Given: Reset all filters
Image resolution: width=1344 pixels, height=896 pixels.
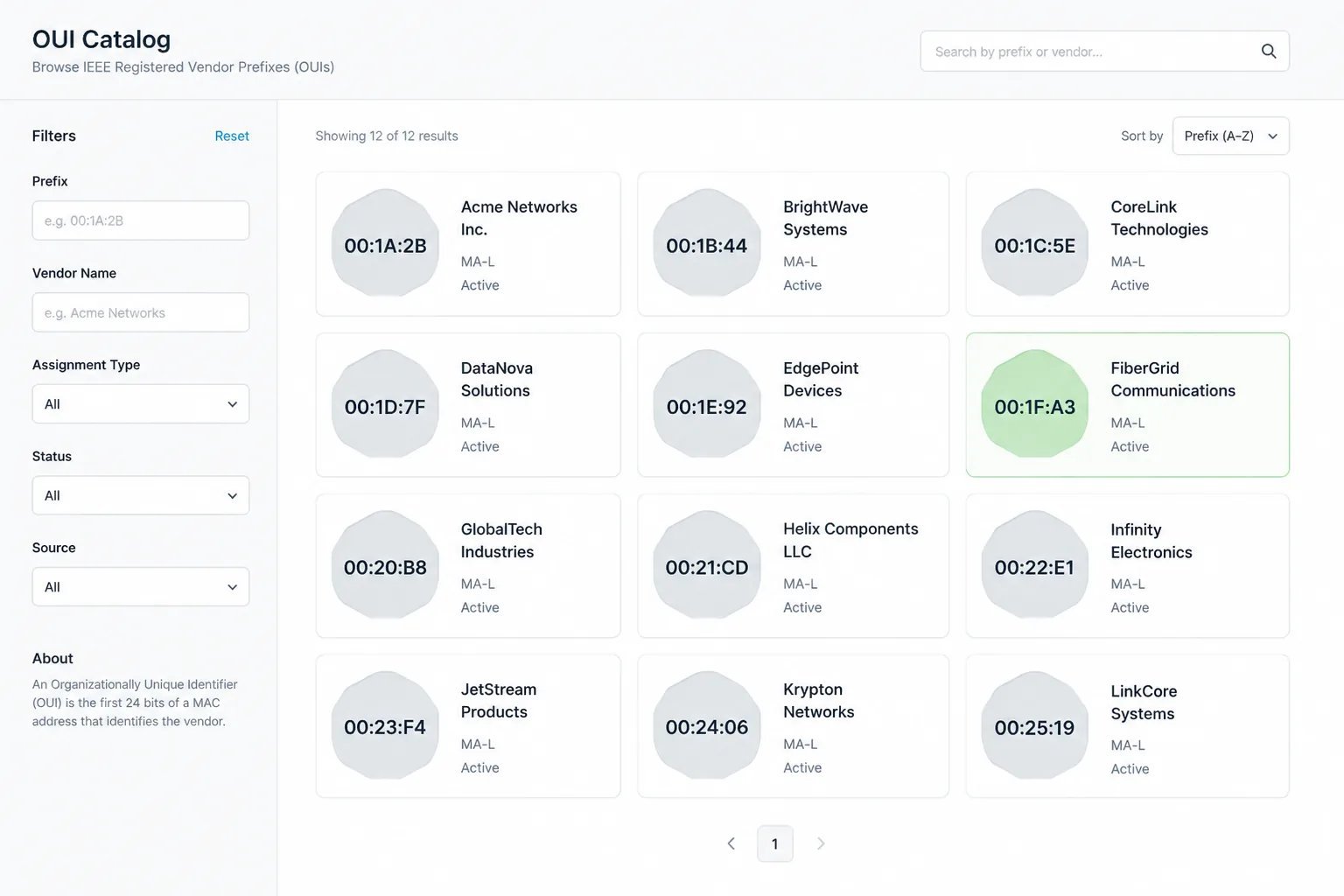Looking at the screenshot, I should click(232, 136).
